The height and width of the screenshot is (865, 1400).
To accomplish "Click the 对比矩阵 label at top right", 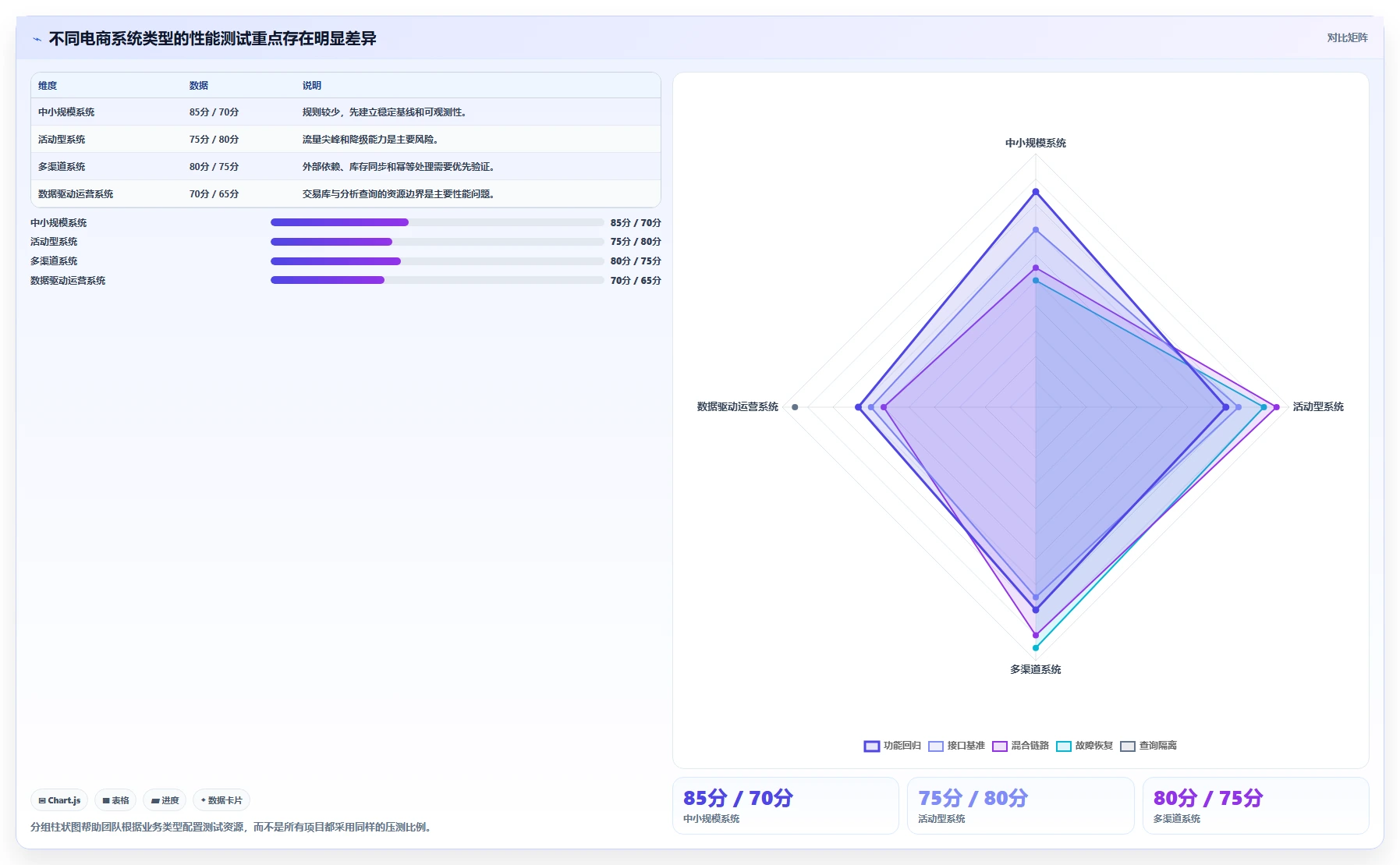I will pos(1347,37).
